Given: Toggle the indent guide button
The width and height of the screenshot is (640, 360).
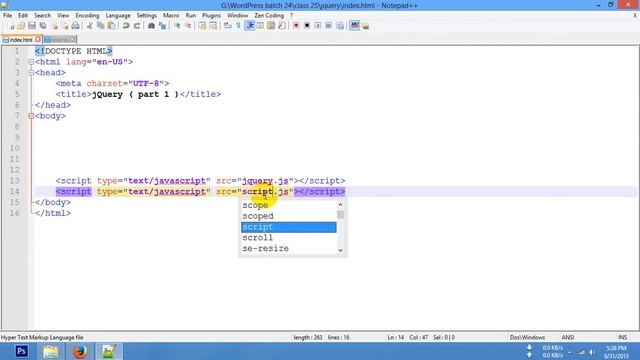Looking at the screenshot, I should (250, 26).
